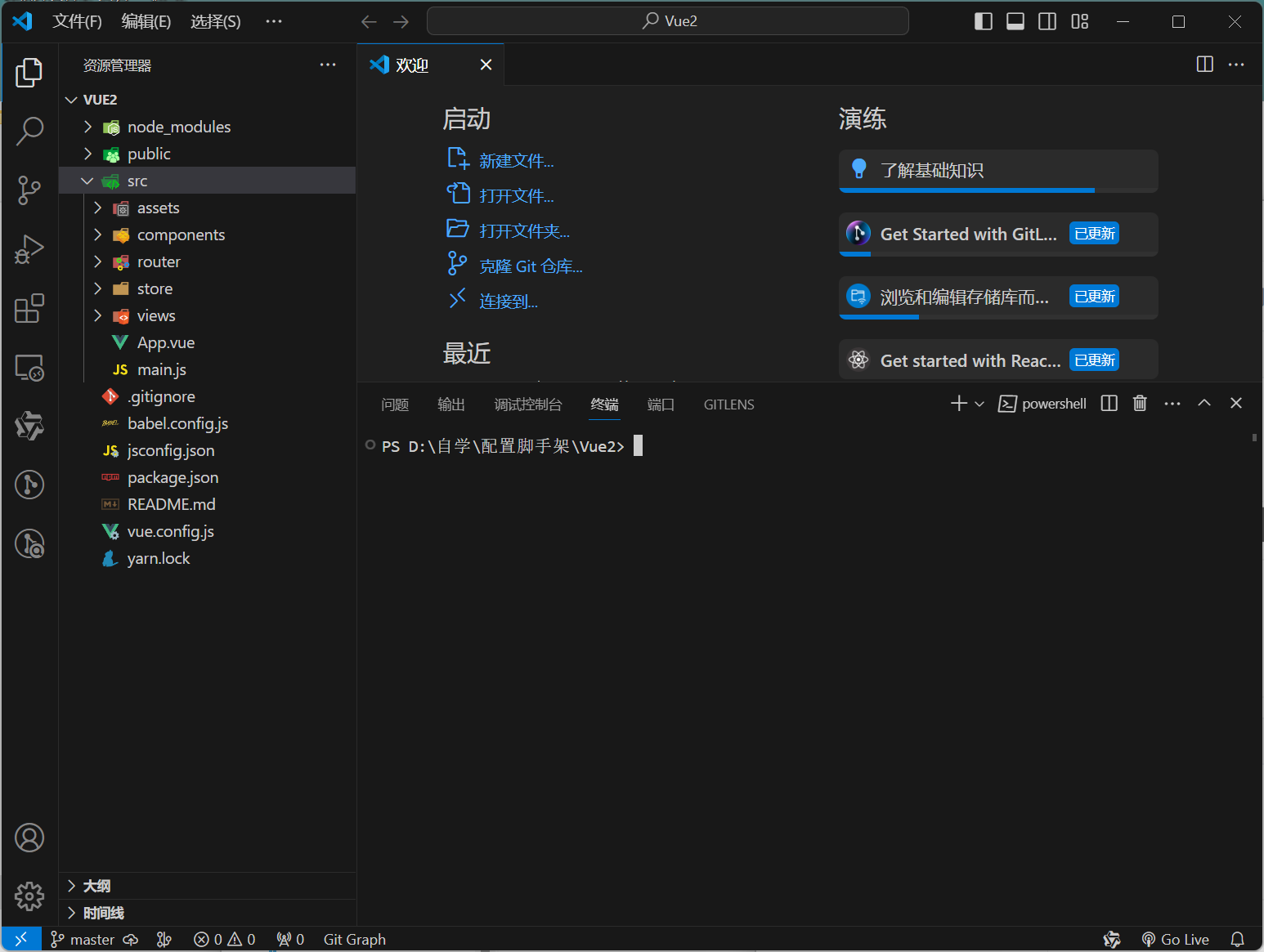Open Remote Explorer icon in activity bar
The height and width of the screenshot is (952, 1264).
tap(29, 368)
